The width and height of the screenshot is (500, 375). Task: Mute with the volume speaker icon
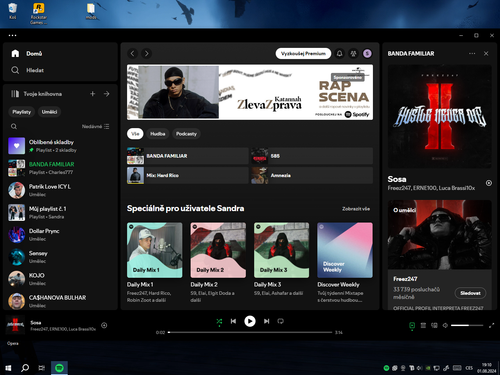tap(445, 325)
